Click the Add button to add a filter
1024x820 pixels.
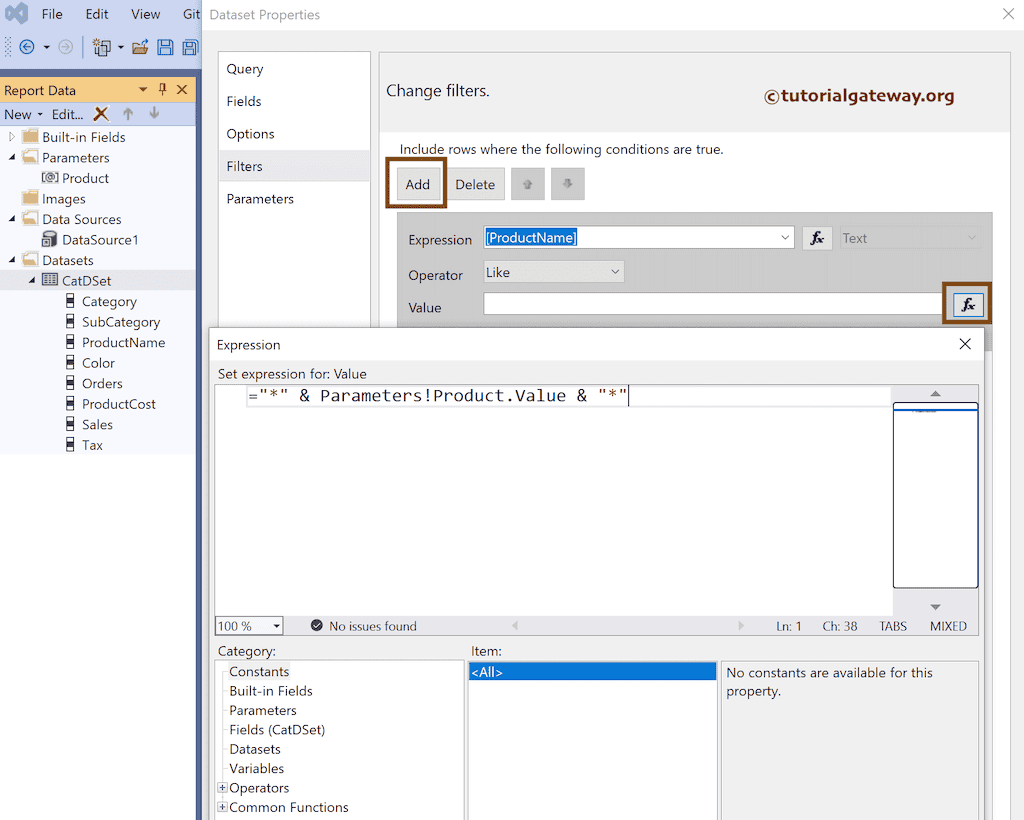tap(415, 184)
